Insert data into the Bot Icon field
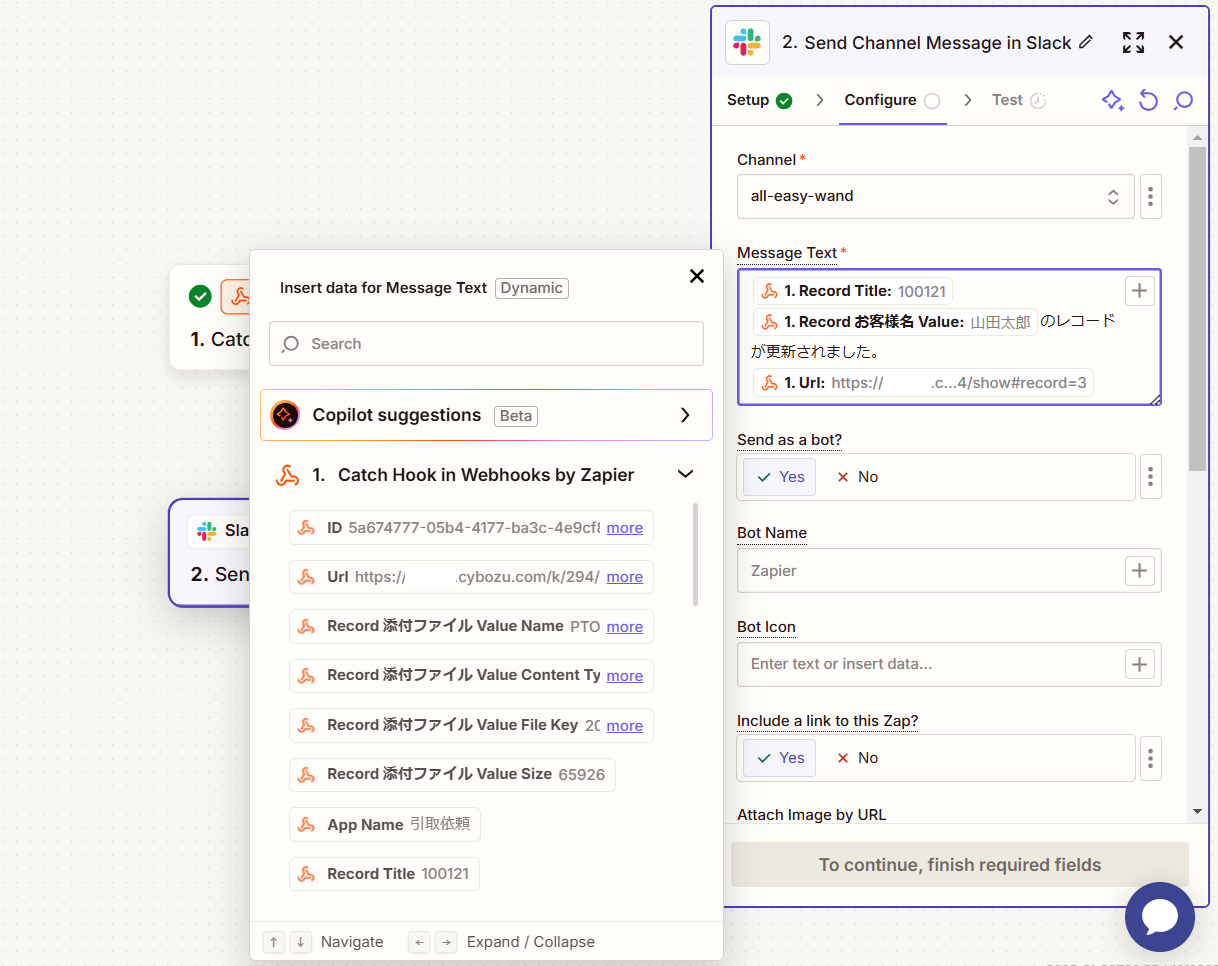 click(x=1140, y=664)
